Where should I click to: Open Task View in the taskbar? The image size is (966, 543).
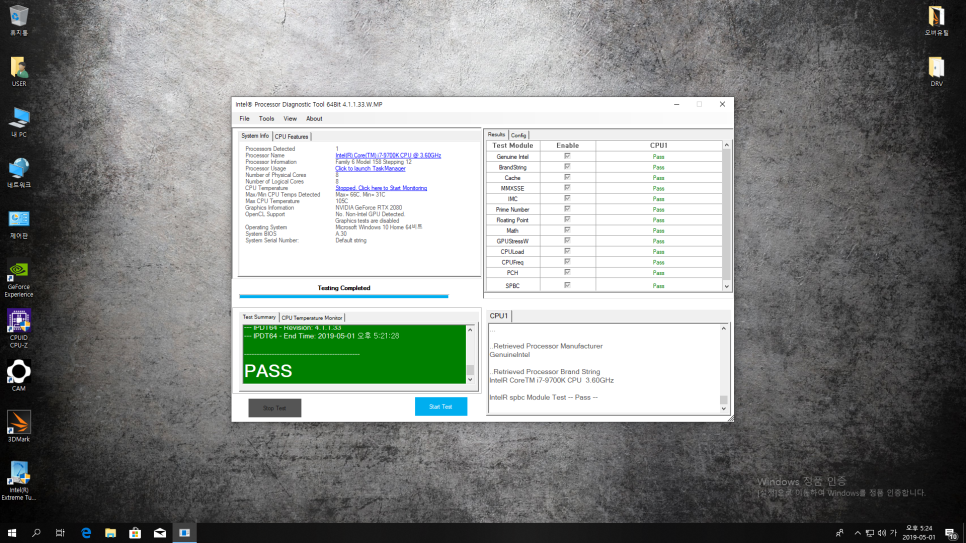pyautogui.click(x=60, y=533)
